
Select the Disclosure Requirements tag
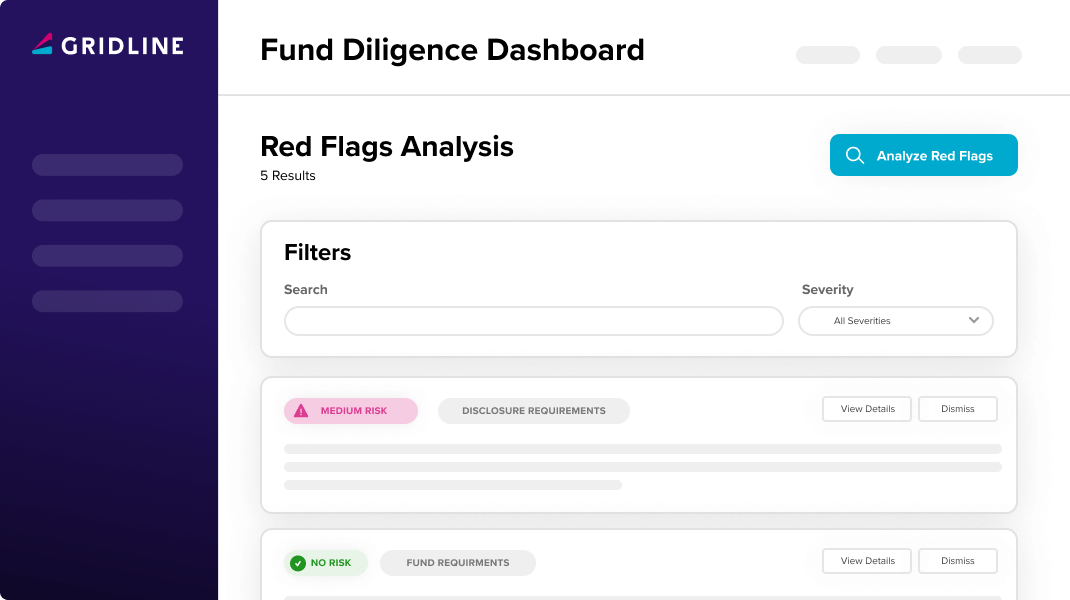tap(534, 411)
